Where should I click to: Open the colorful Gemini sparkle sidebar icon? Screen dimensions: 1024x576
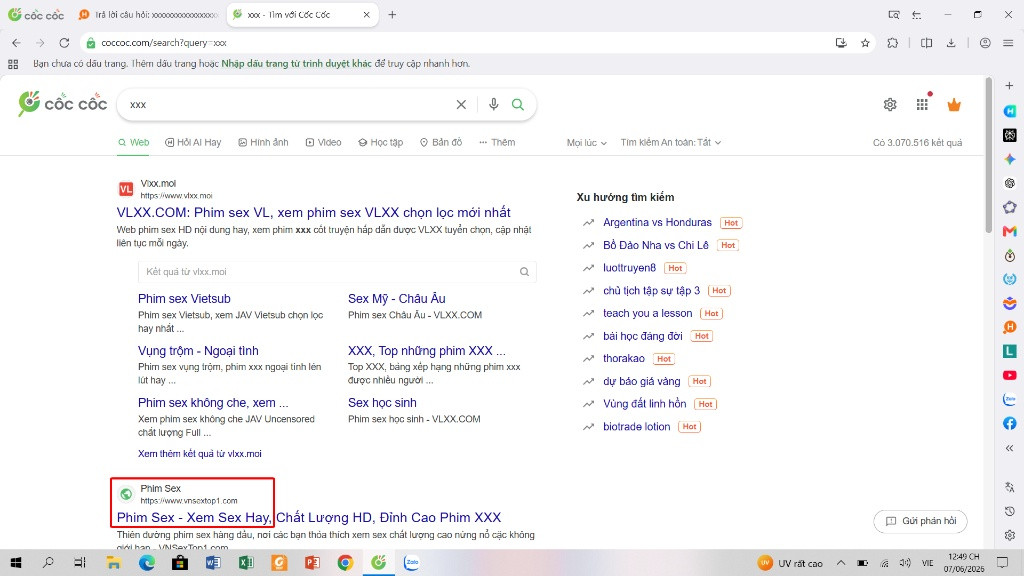(x=1010, y=159)
